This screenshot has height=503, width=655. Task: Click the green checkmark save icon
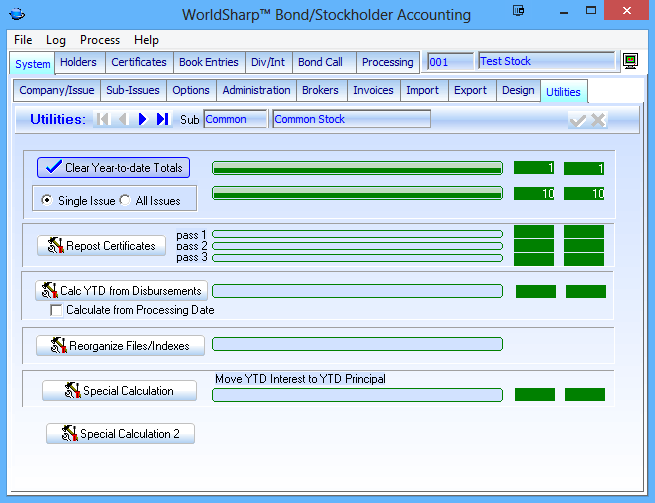[578, 120]
